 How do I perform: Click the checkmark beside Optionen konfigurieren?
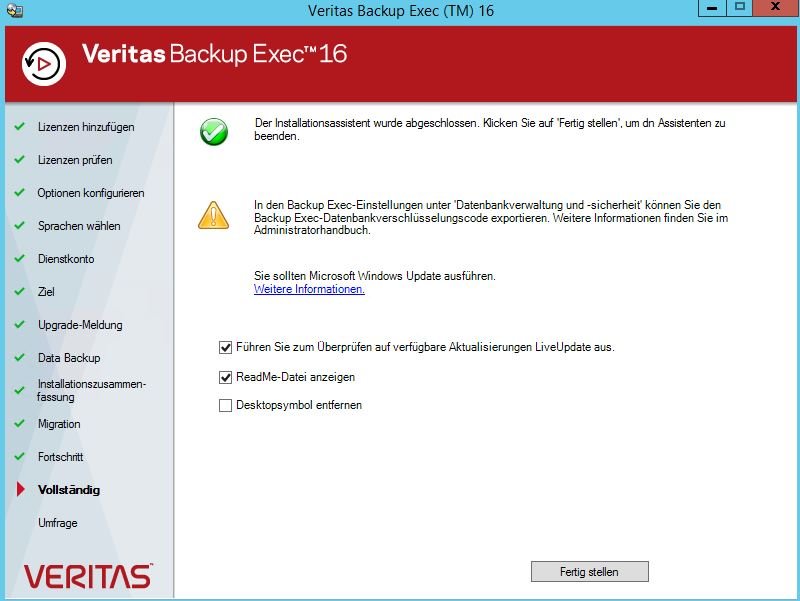coord(19,192)
